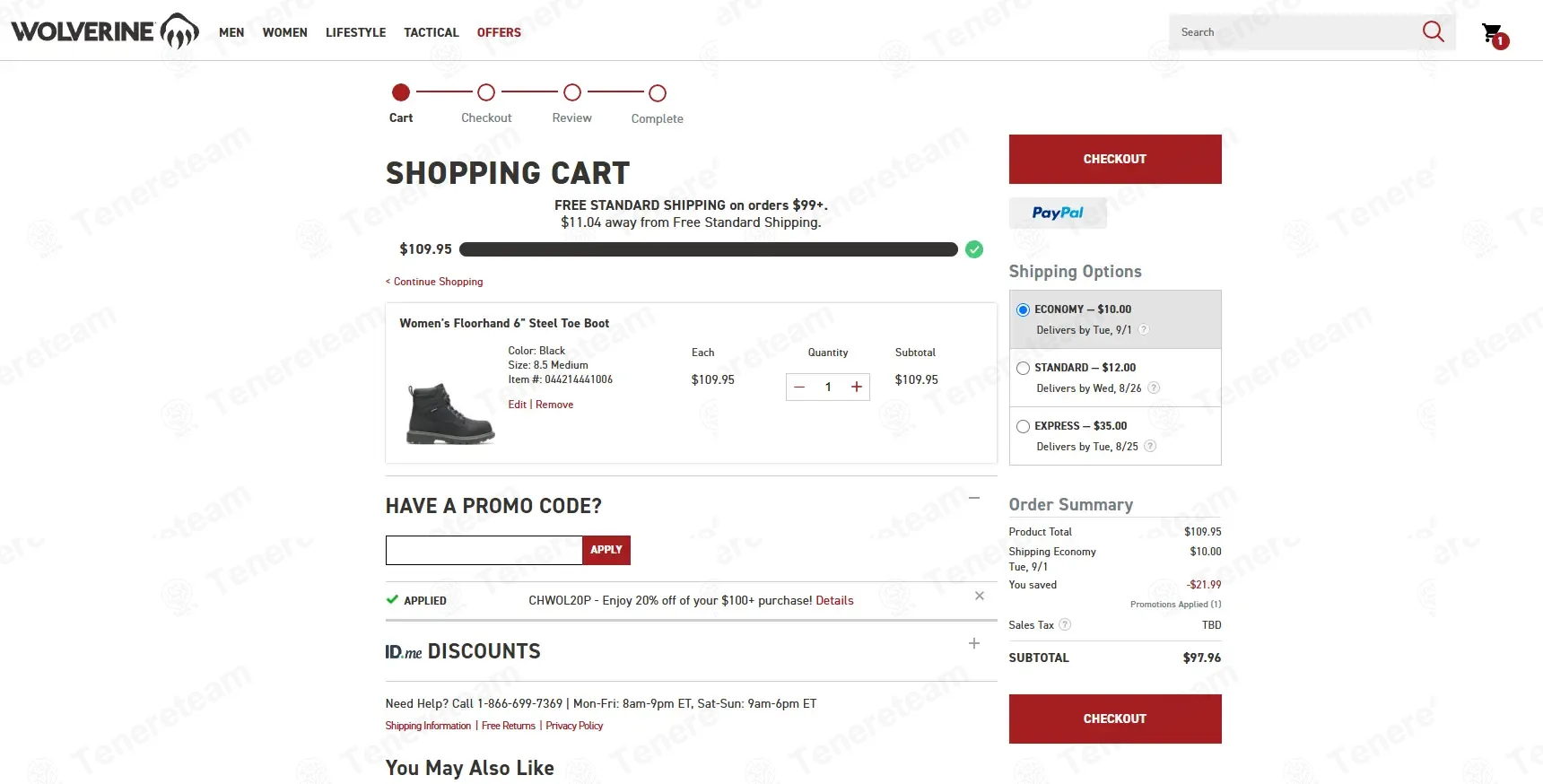Click the "You May Also Like" heading
This screenshot has height=784, width=1543.
click(x=470, y=768)
